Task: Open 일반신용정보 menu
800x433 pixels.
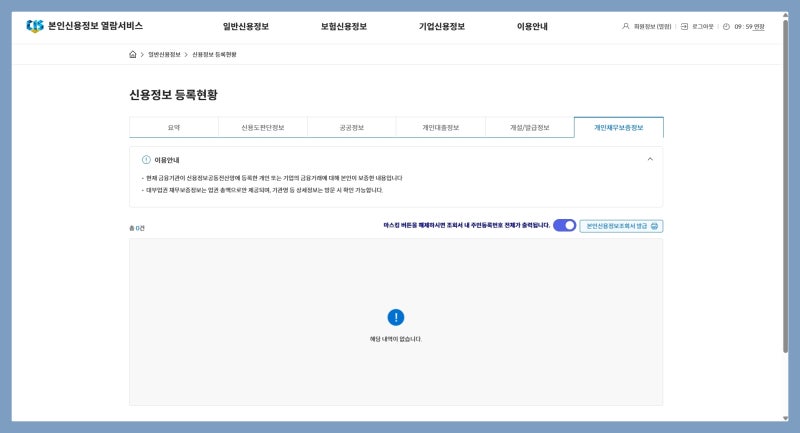Action: pyautogui.click(x=245, y=27)
